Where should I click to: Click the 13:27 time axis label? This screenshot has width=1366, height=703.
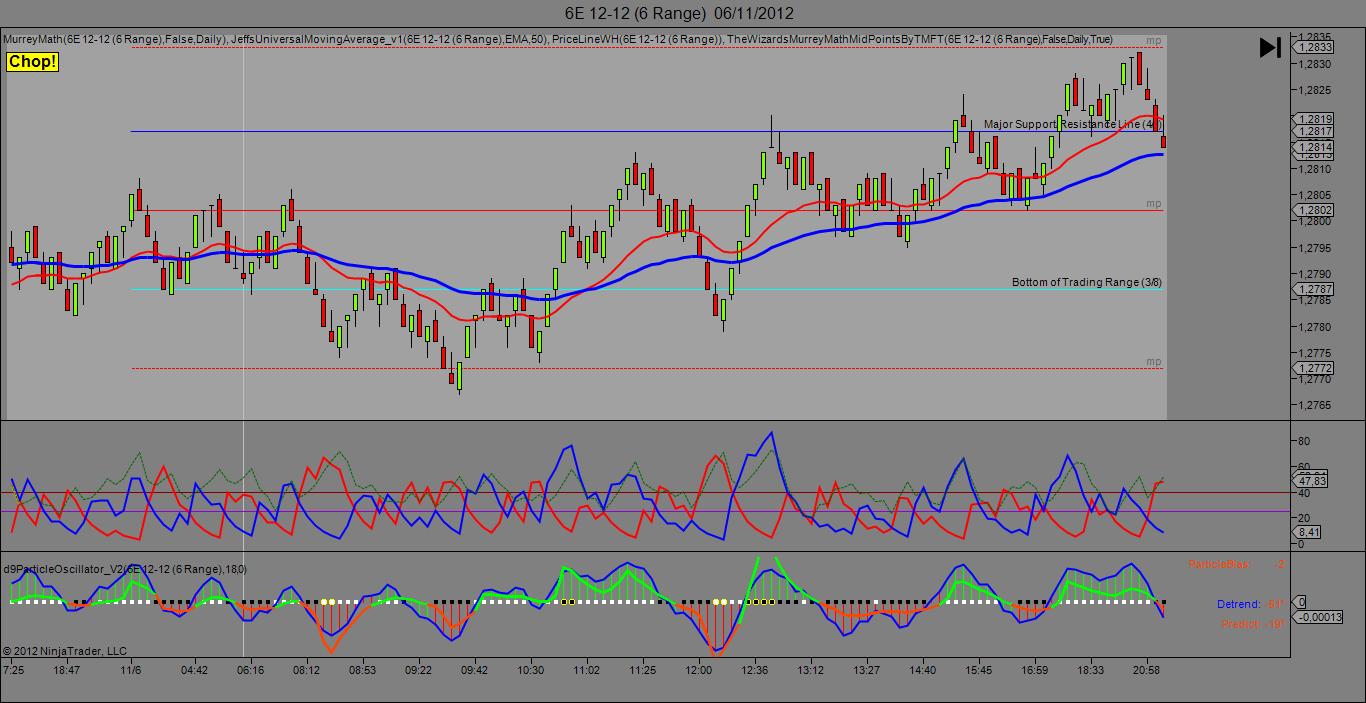pyautogui.click(x=866, y=670)
